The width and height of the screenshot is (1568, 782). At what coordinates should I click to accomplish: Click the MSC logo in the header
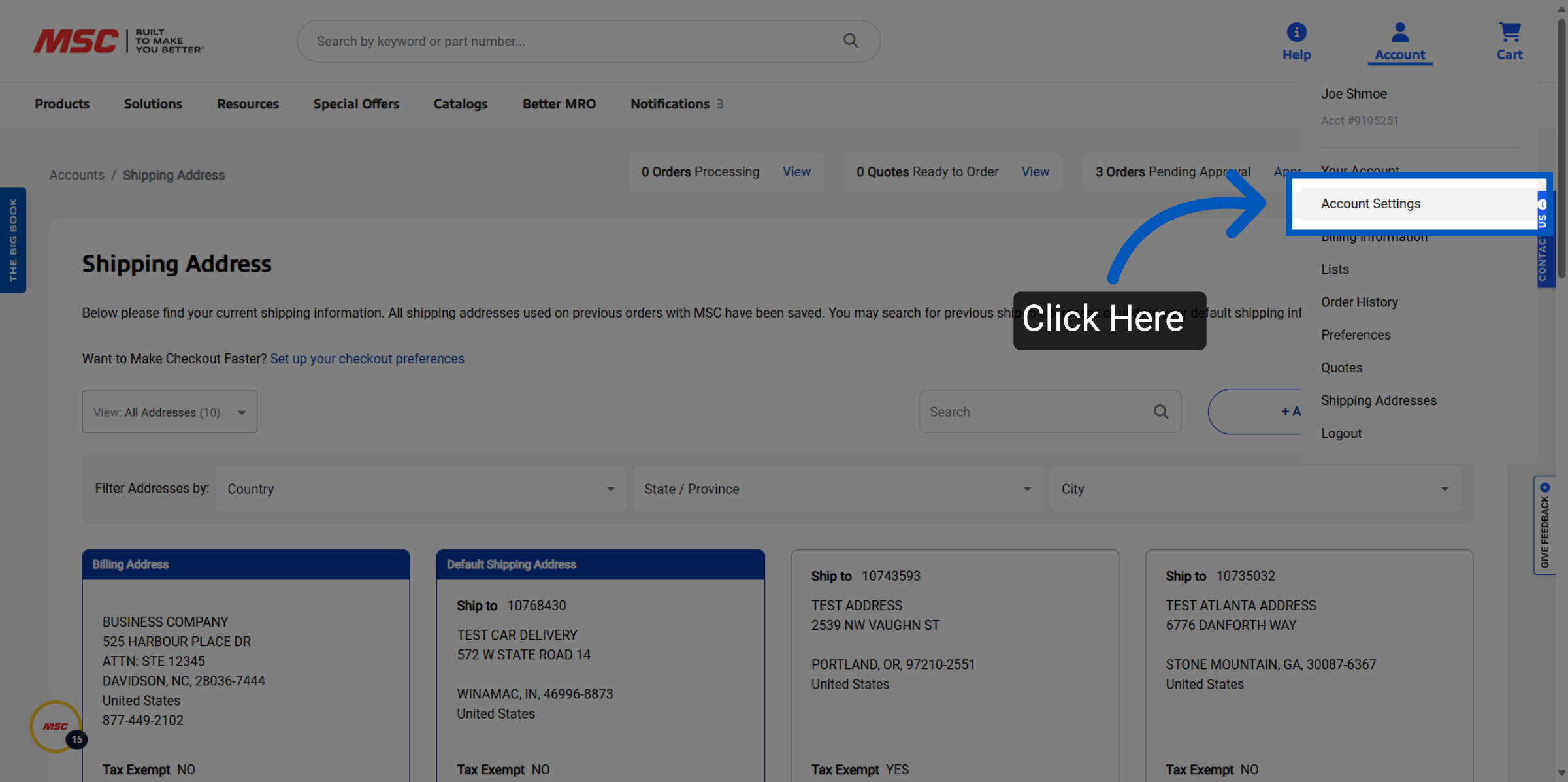point(118,41)
